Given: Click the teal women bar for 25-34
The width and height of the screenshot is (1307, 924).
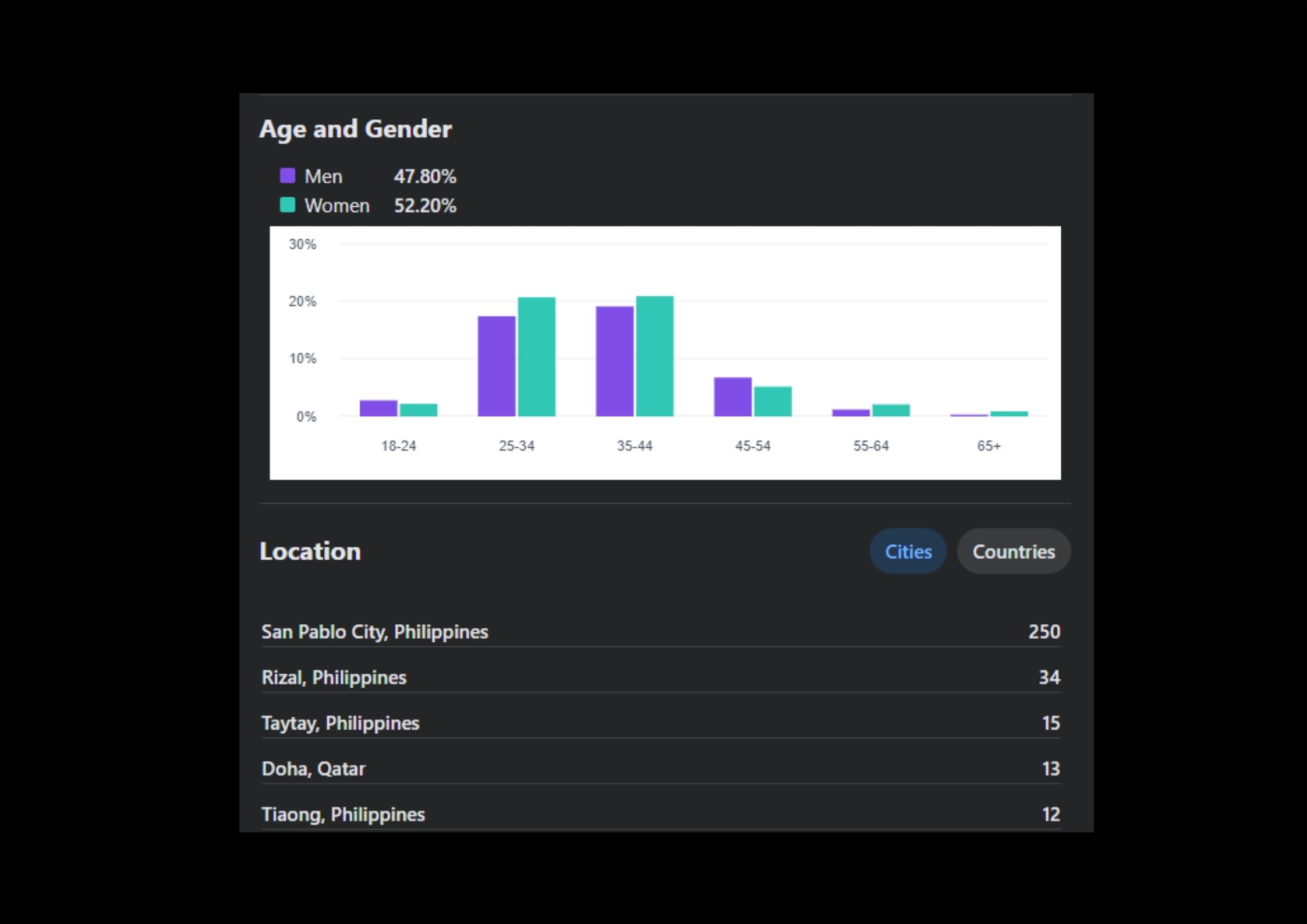Looking at the screenshot, I should (536, 357).
